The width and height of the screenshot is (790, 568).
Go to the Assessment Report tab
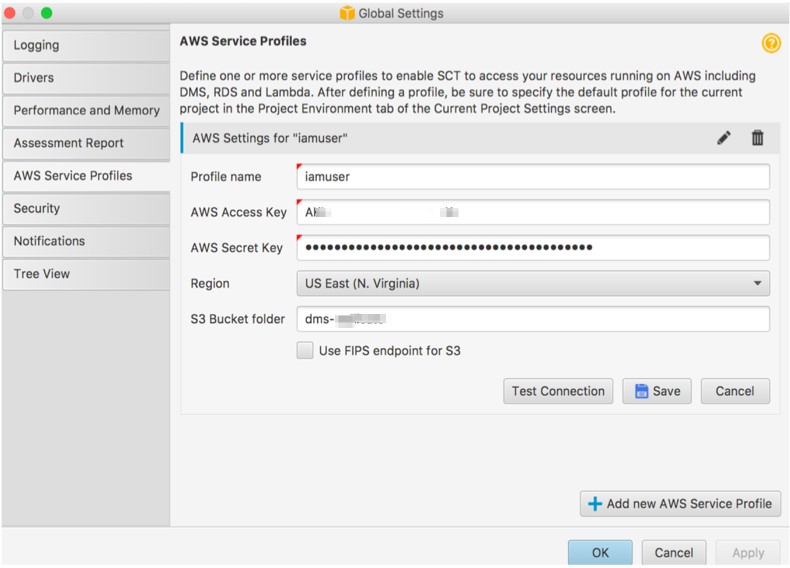pyautogui.click(x=86, y=143)
